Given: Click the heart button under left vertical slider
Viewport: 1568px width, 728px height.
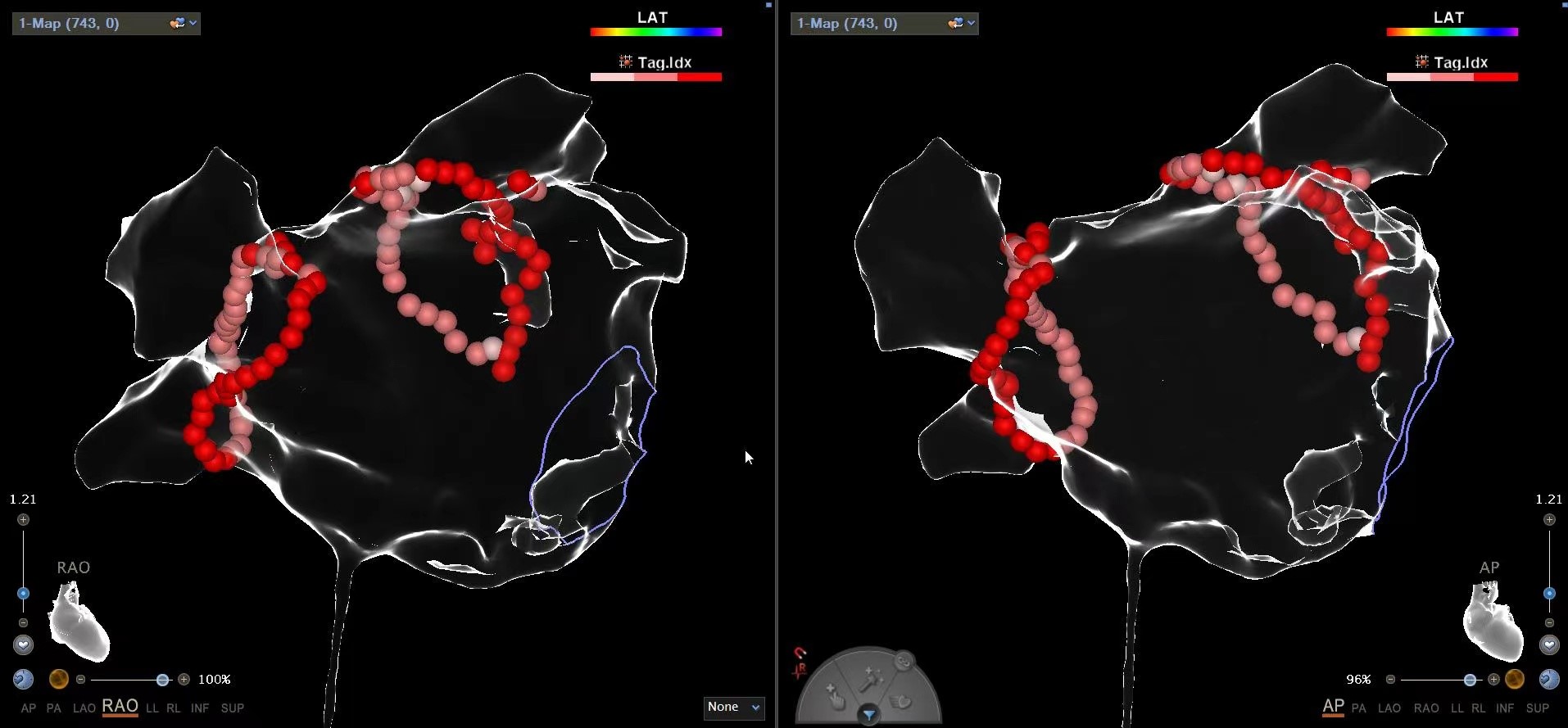Looking at the screenshot, I should click(x=23, y=645).
